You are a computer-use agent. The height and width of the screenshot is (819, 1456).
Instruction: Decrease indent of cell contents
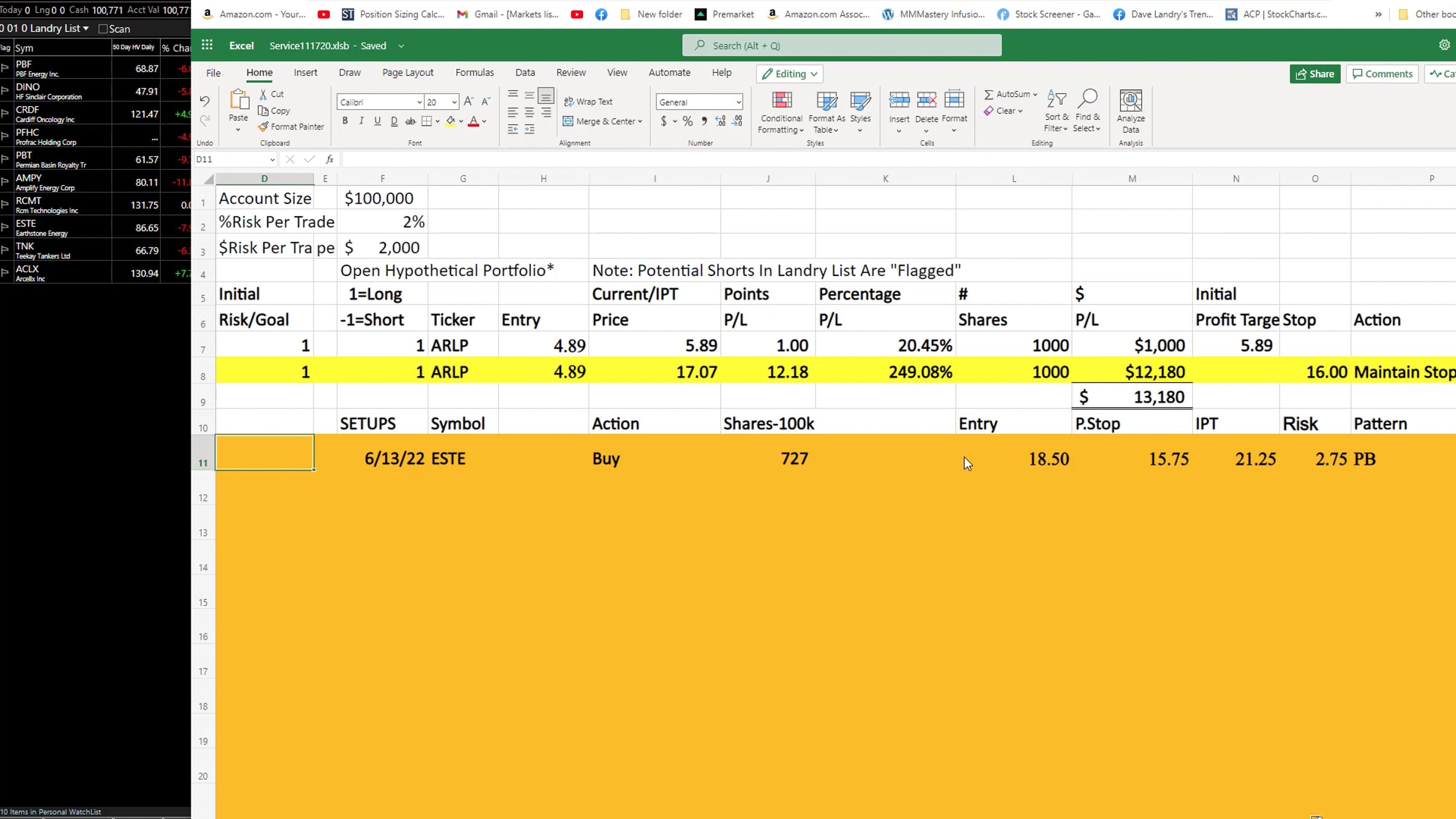coord(513,129)
